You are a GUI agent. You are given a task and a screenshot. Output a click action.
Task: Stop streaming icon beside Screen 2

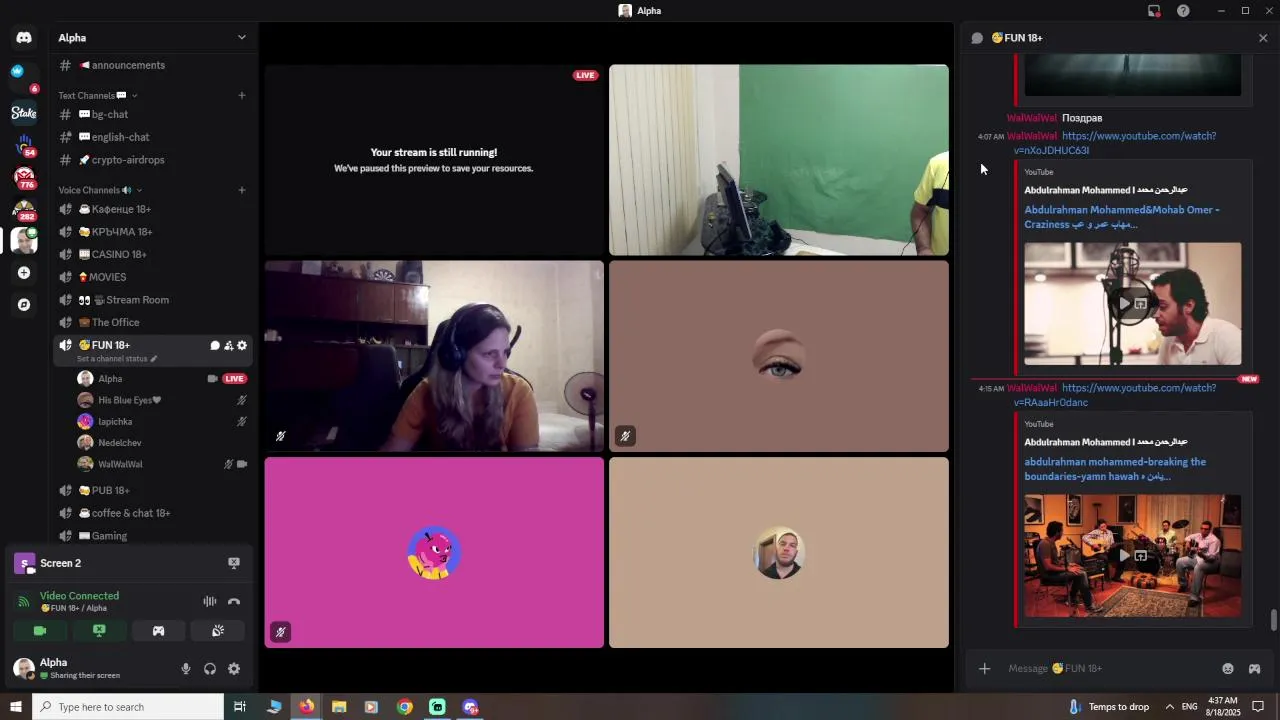point(234,563)
